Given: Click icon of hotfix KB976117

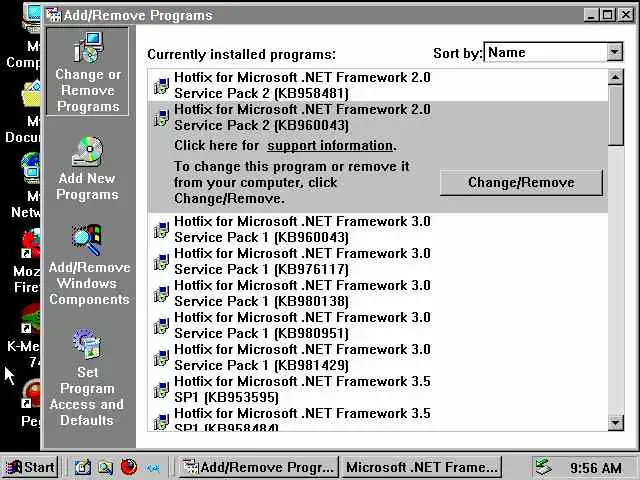Looking at the screenshot, I should pos(161,262).
